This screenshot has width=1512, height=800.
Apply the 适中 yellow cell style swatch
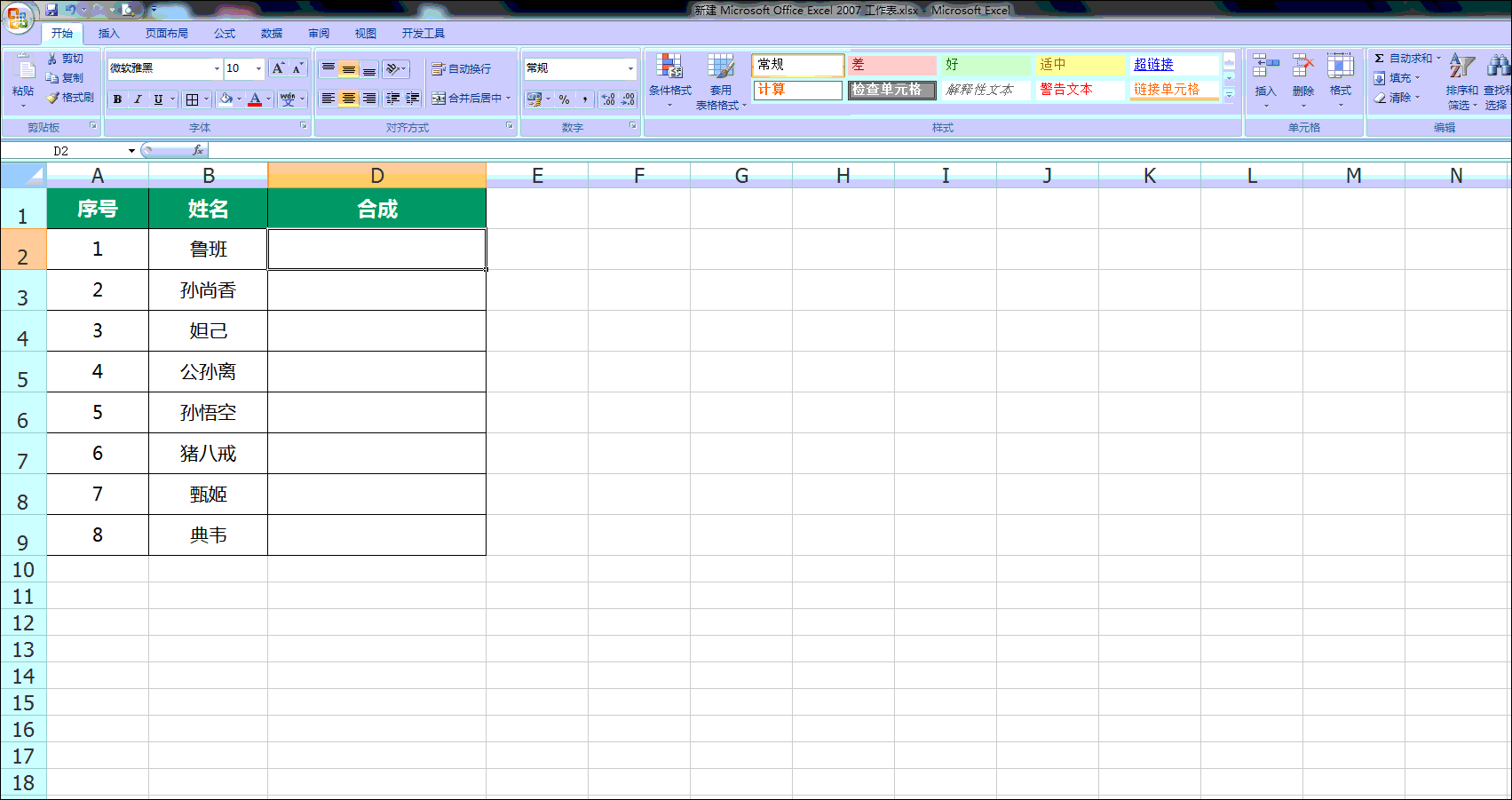(x=1081, y=65)
